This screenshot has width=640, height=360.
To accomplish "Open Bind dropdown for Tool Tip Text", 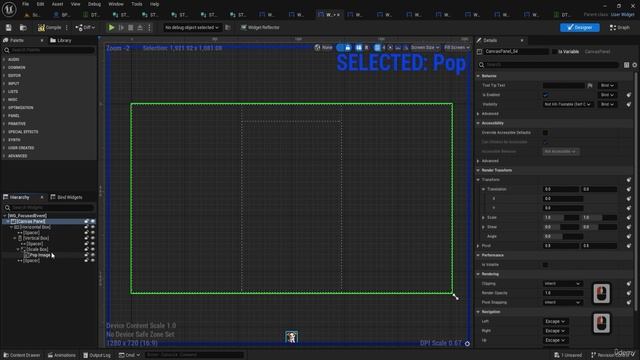I will pos(607,85).
